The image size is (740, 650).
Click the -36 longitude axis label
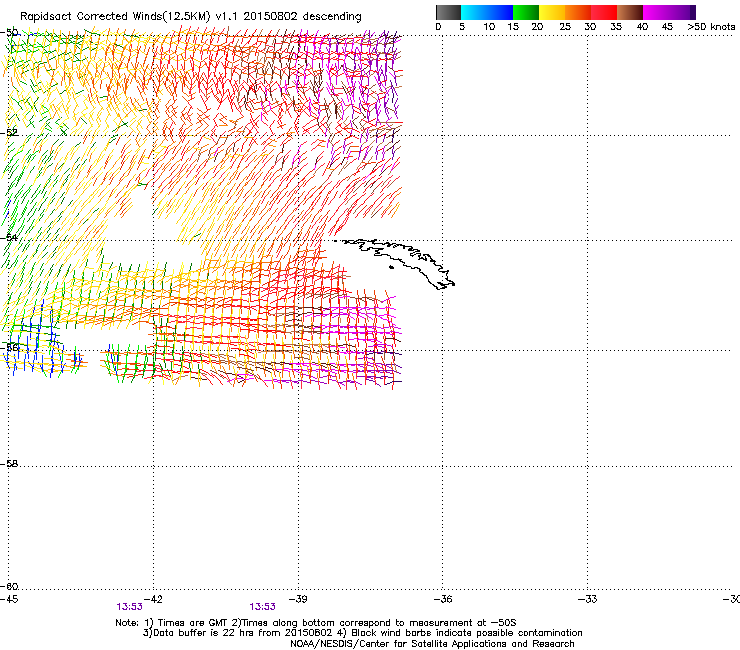(443, 599)
